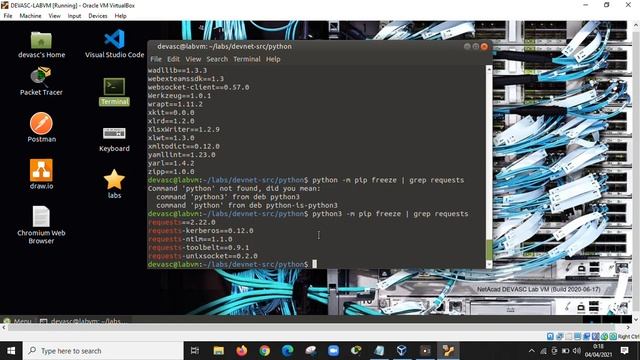The width and height of the screenshot is (640, 360).
Task: Click the websocket-client==0.57.0 line
Action: pos(198,87)
